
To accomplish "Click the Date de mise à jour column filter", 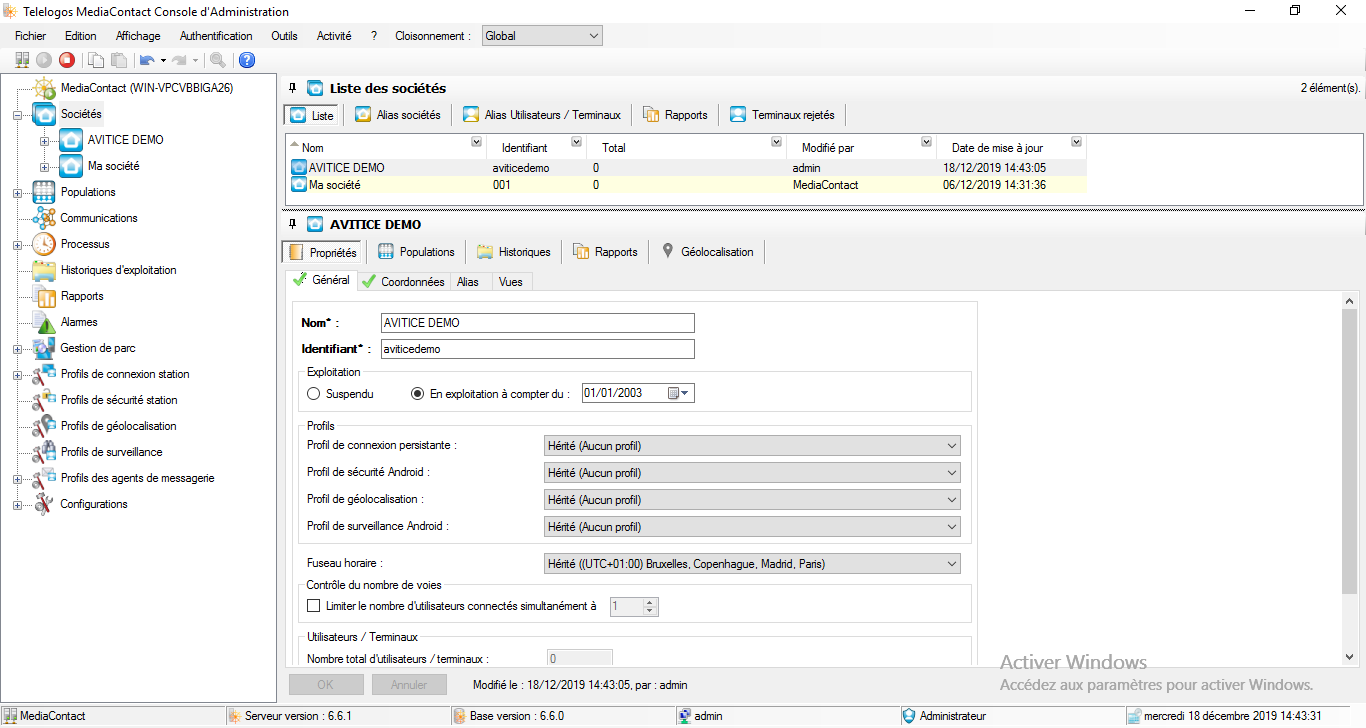I will [1076, 142].
